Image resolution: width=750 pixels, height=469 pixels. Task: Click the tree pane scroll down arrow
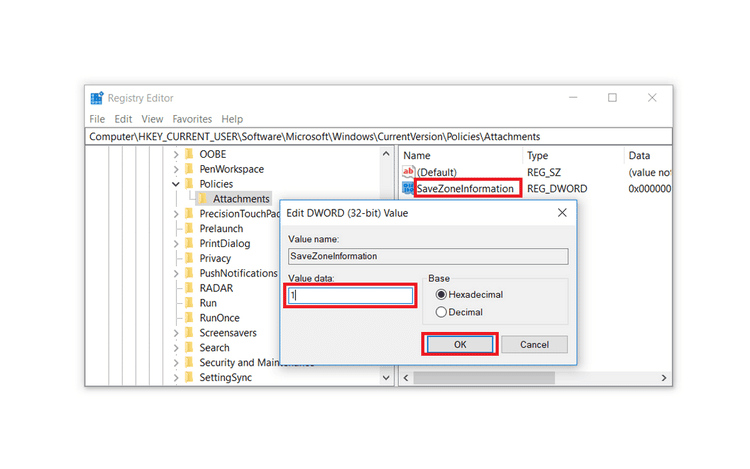point(386,378)
